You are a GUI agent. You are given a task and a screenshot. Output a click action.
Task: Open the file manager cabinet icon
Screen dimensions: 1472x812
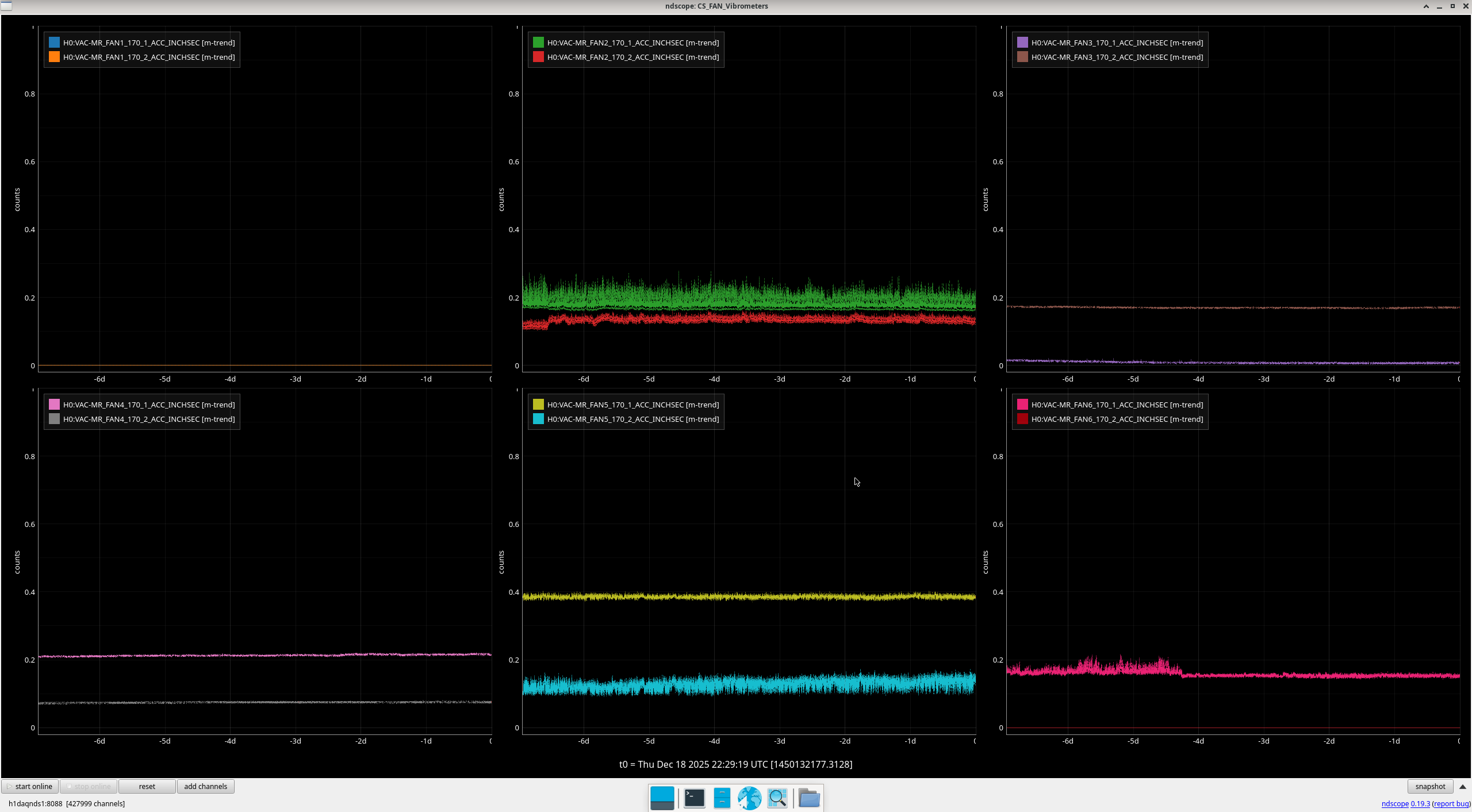(x=722, y=798)
